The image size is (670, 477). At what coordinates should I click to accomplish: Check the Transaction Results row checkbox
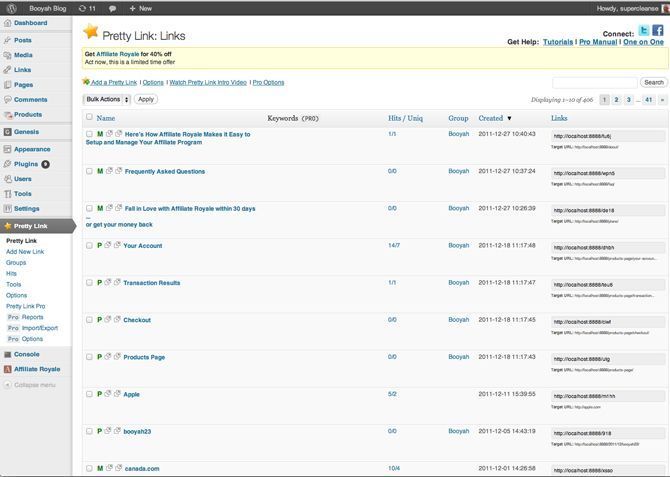[x=89, y=283]
